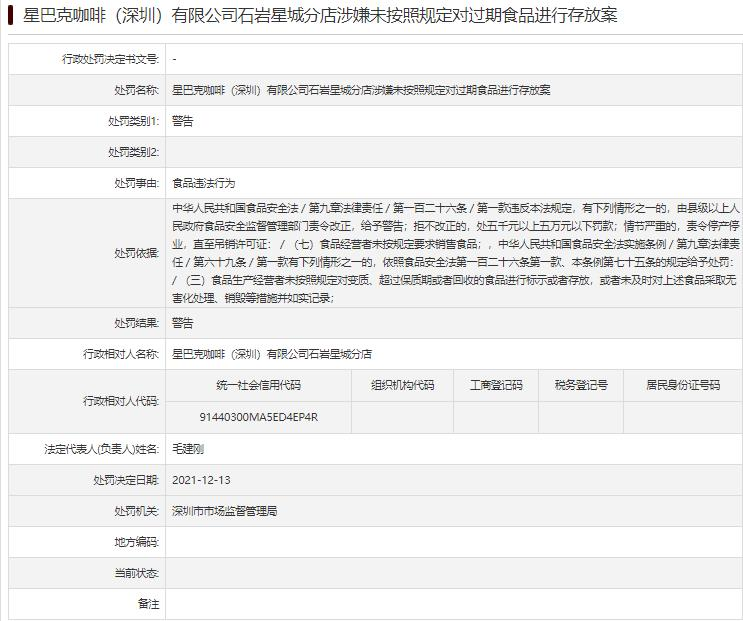Click the 处罚事由 label
The width and height of the screenshot is (743, 621).
point(136,183)
